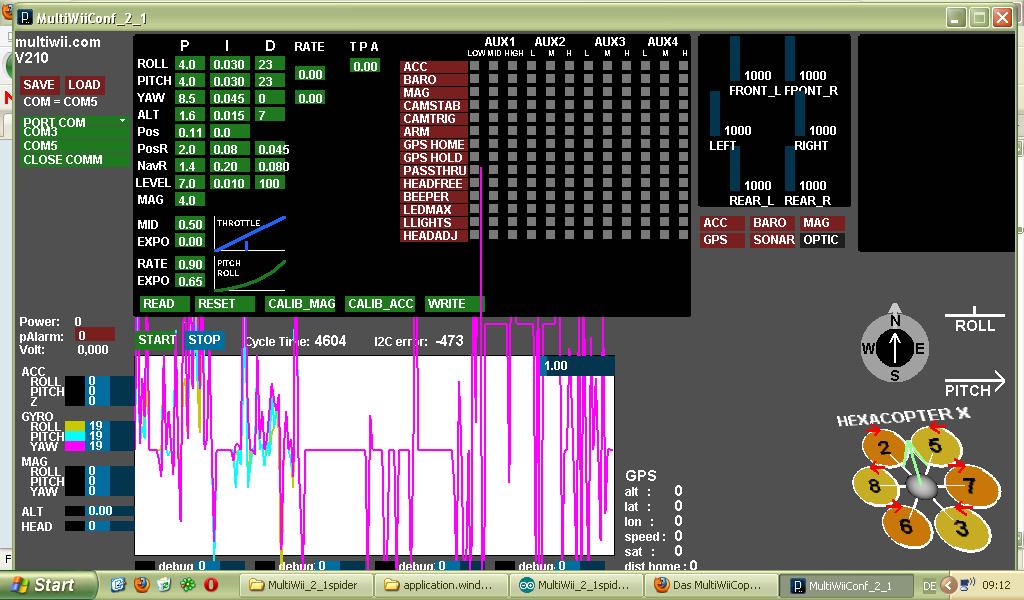Viewport: 1024px width, 600px height.
Task: Click the CALIB_MAG button
Action: [300, 304]
